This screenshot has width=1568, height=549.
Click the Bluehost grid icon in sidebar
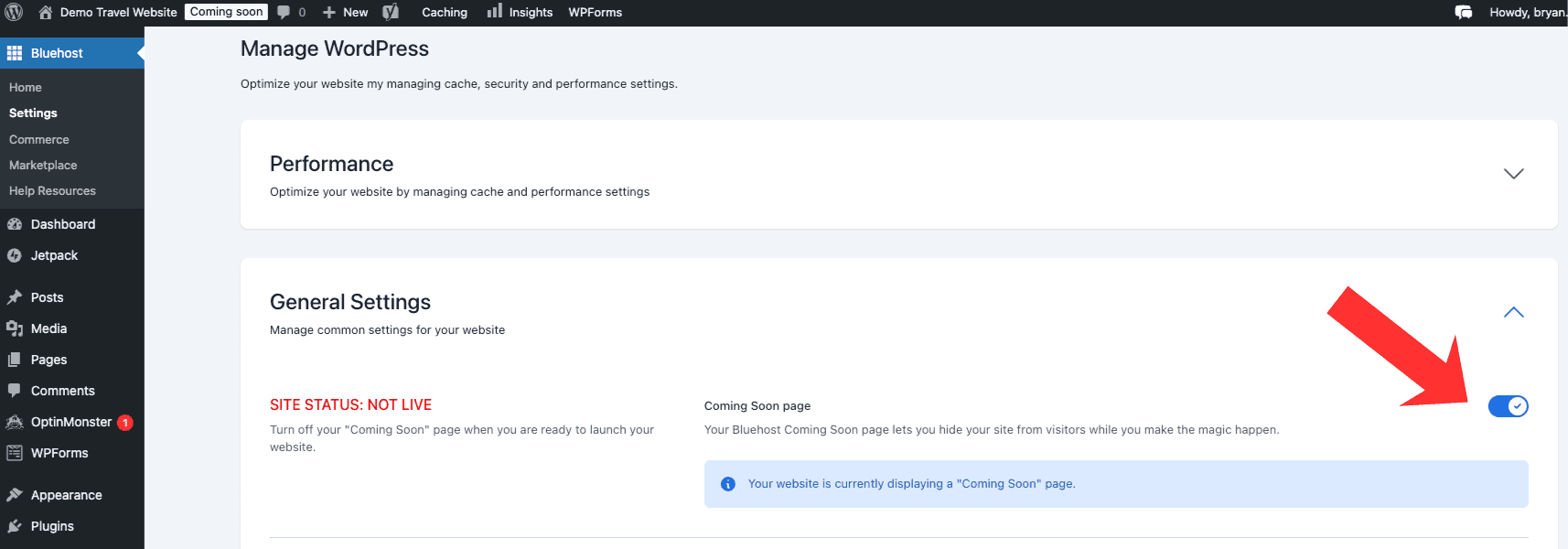[x=15, y=53]
